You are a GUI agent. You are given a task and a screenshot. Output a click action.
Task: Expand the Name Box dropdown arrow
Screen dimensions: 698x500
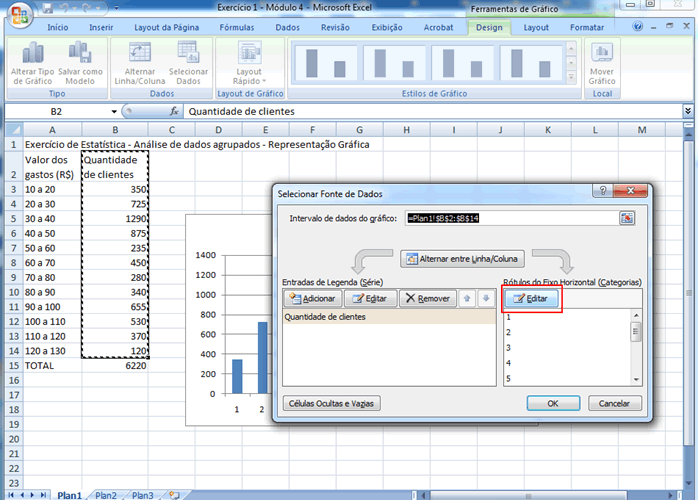[x=113, y=112]
